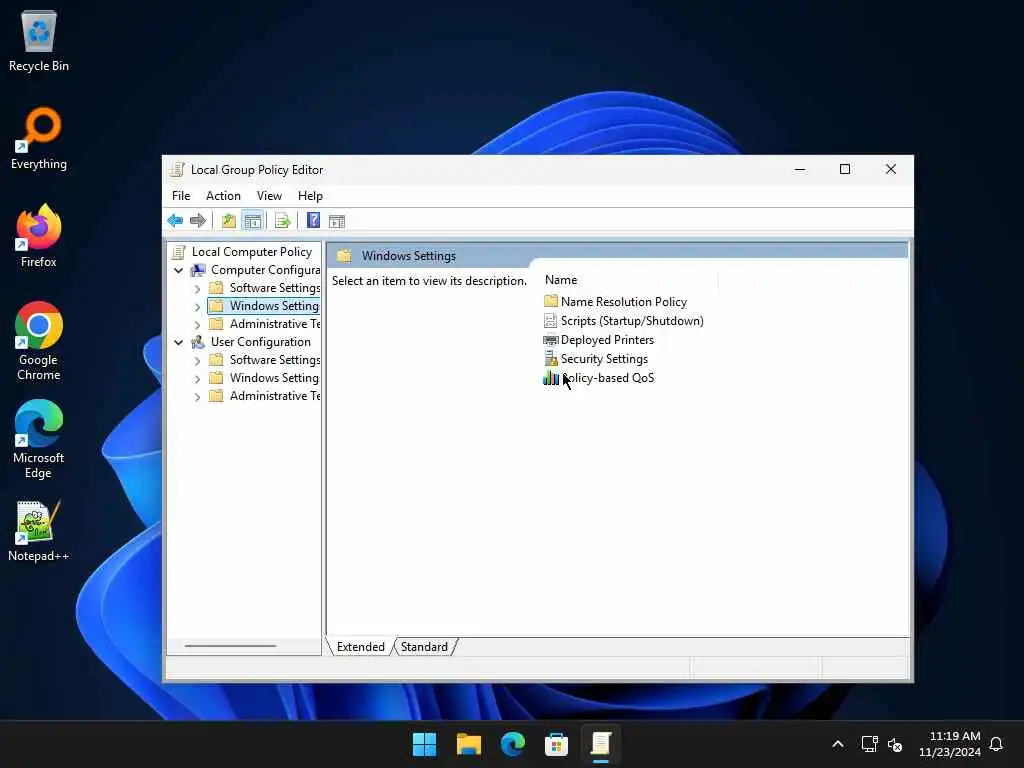Expand Software Settings under Computer Configuration
The height and width of the screenshot is (768, 1024).
(x=197, y=288)
